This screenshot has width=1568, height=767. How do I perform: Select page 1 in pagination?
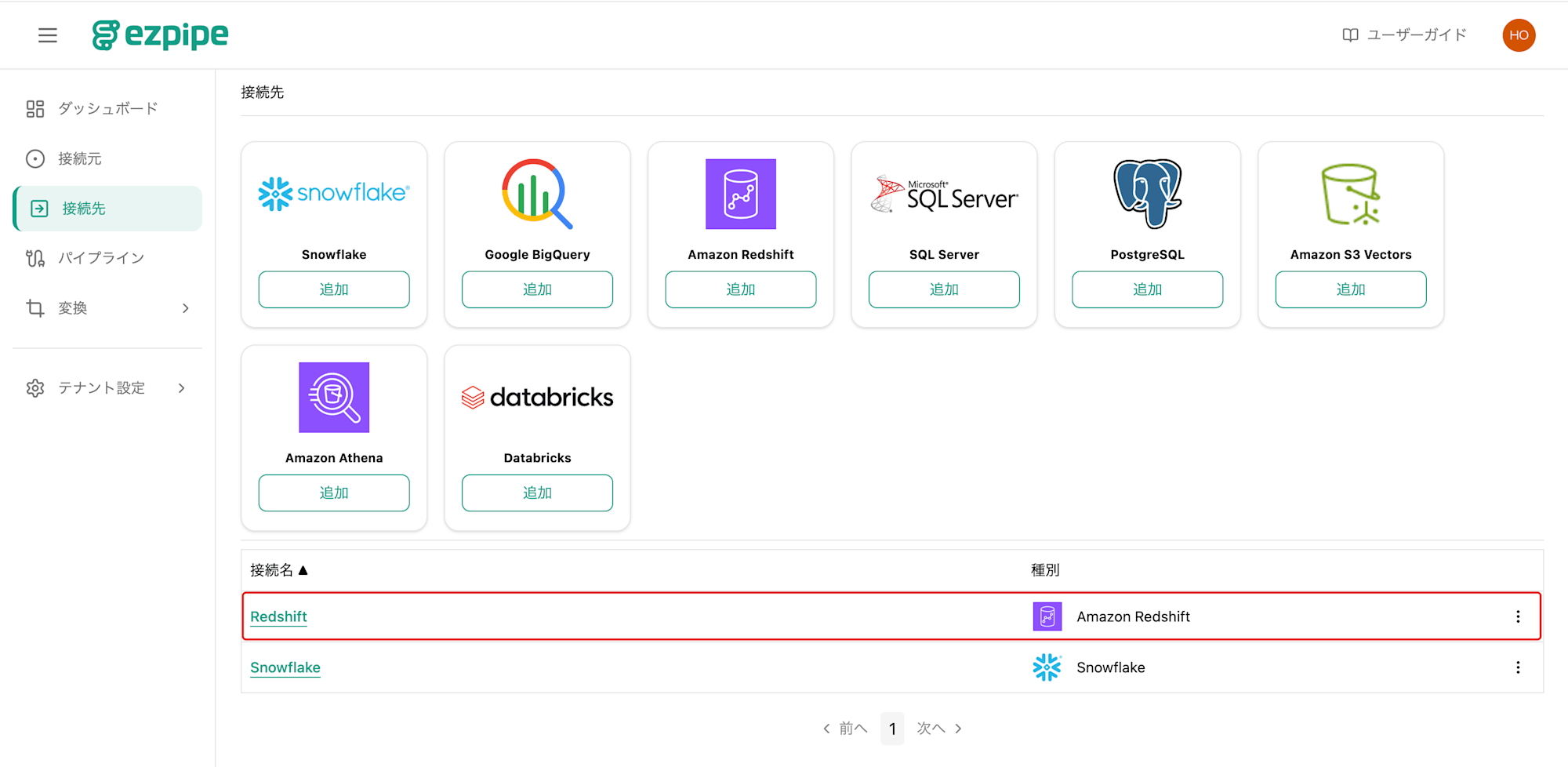click(x=892, y=729)
